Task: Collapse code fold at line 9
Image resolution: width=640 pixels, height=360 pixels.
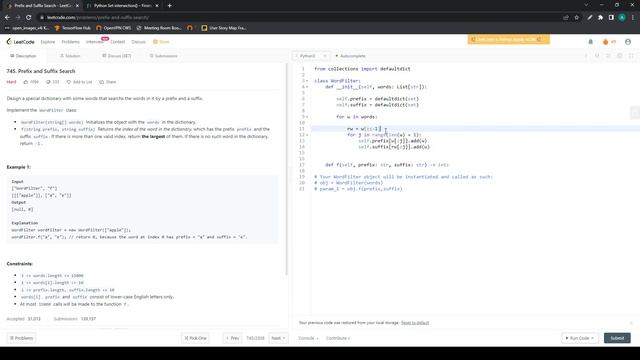Action: point(307,117)
